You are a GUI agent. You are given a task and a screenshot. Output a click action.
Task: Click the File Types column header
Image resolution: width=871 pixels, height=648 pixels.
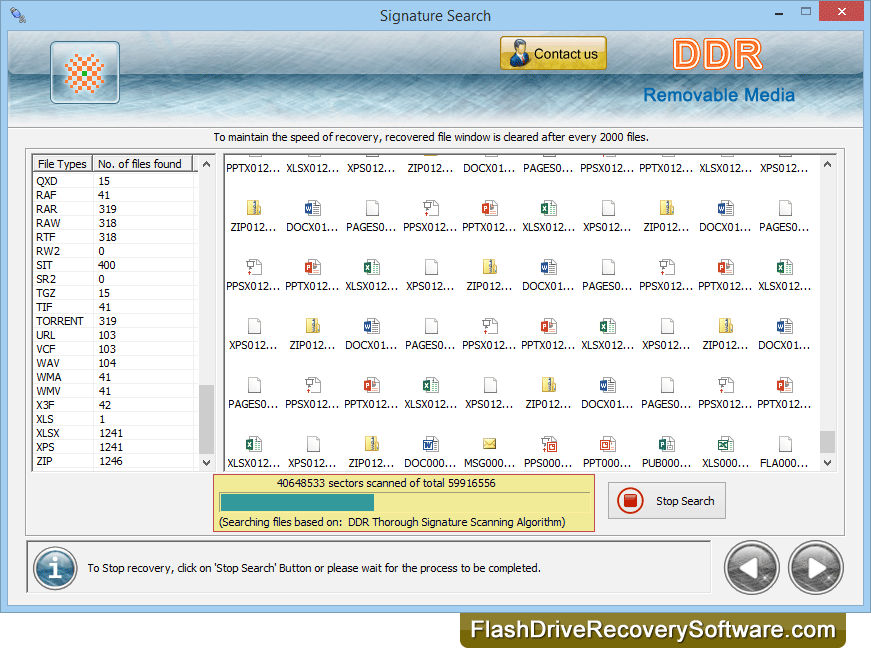62,164
